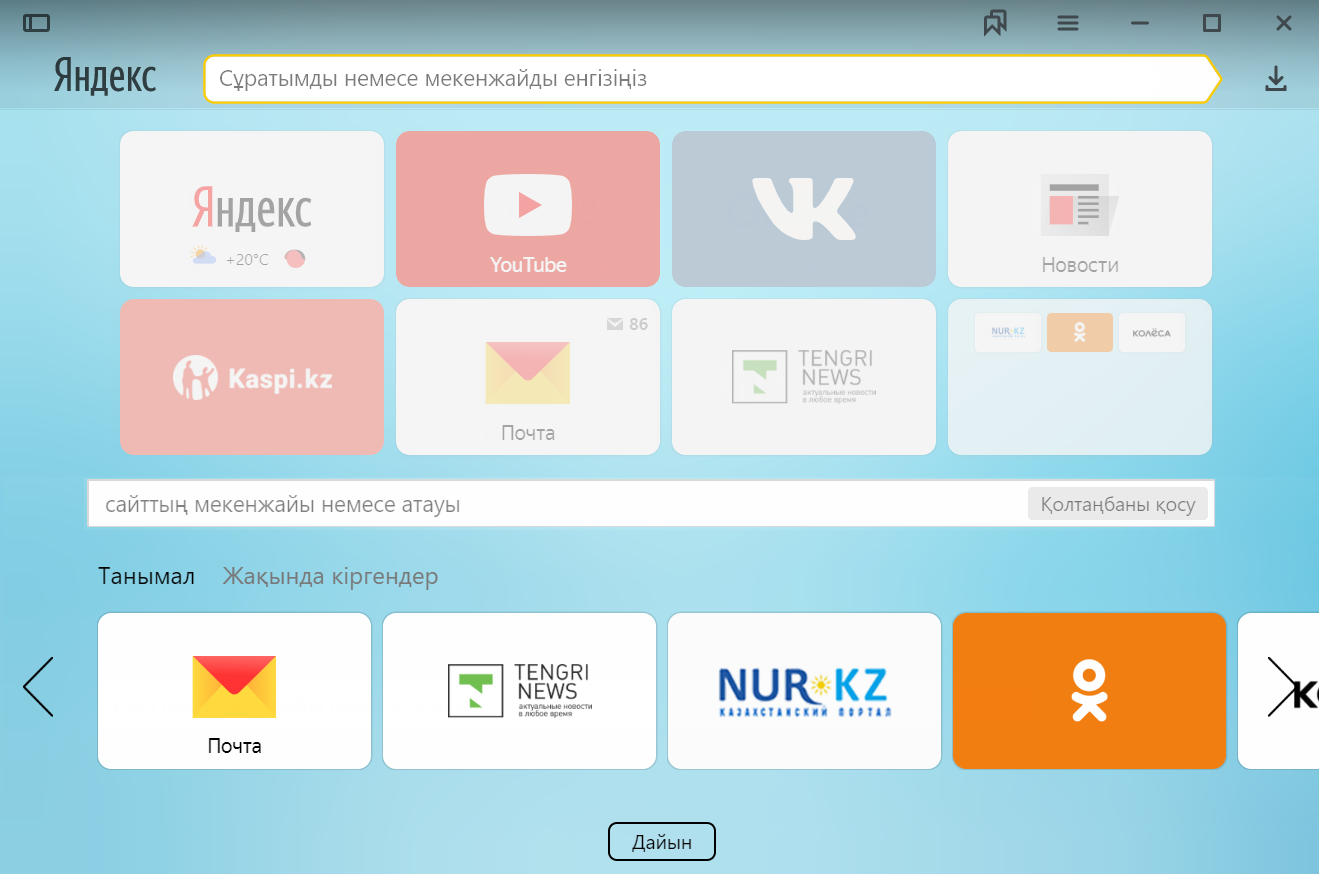This screenshot has width=1319, height=874.
Task: Toggle the sidebar panel icon
Action: pos(37,22)
